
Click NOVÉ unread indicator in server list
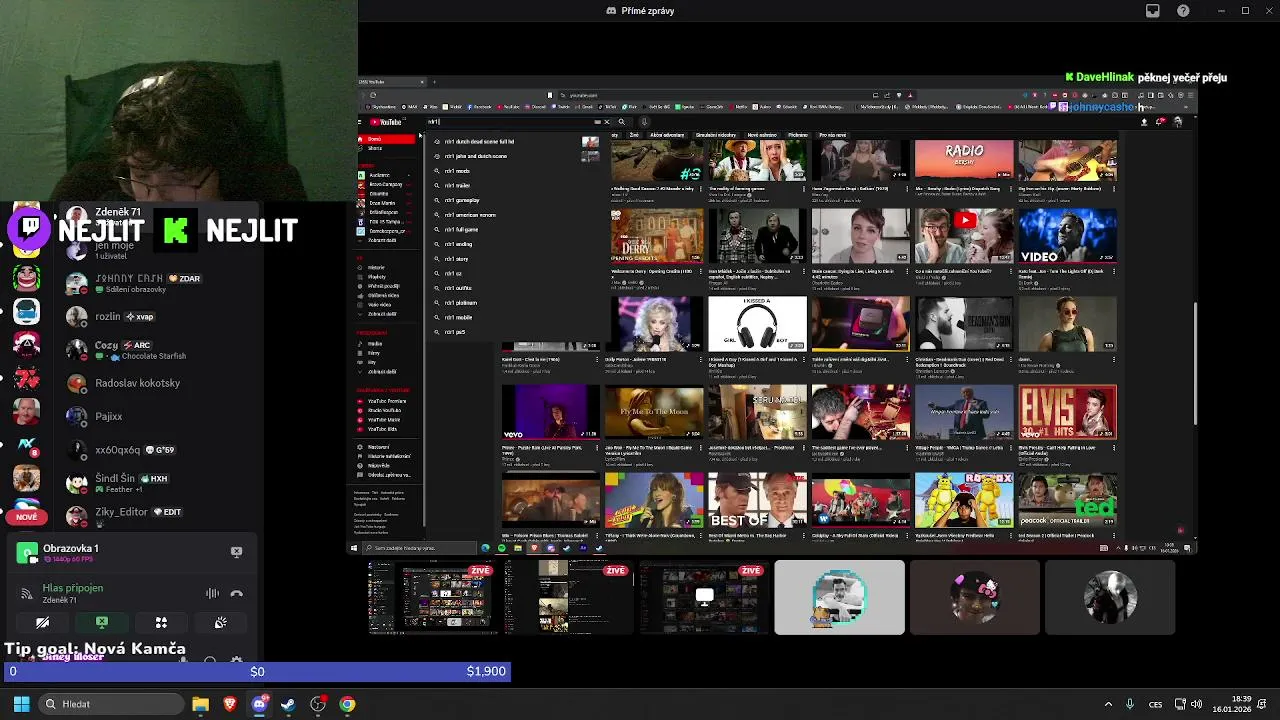click(27, 517)
